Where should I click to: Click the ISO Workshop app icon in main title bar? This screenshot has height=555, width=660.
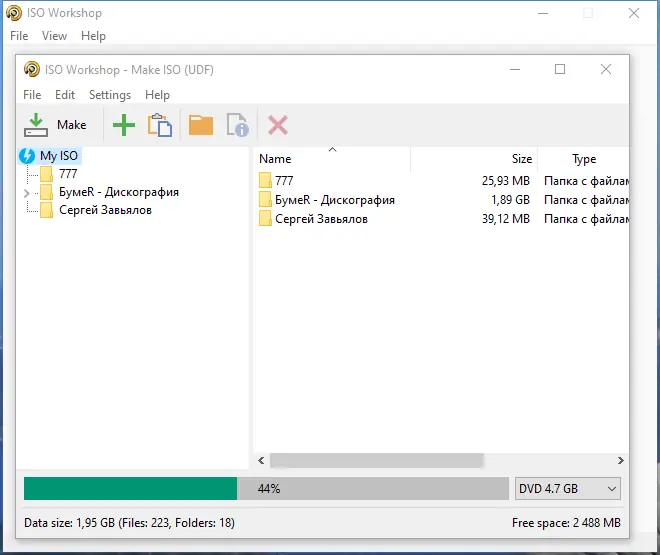point(14,13)
